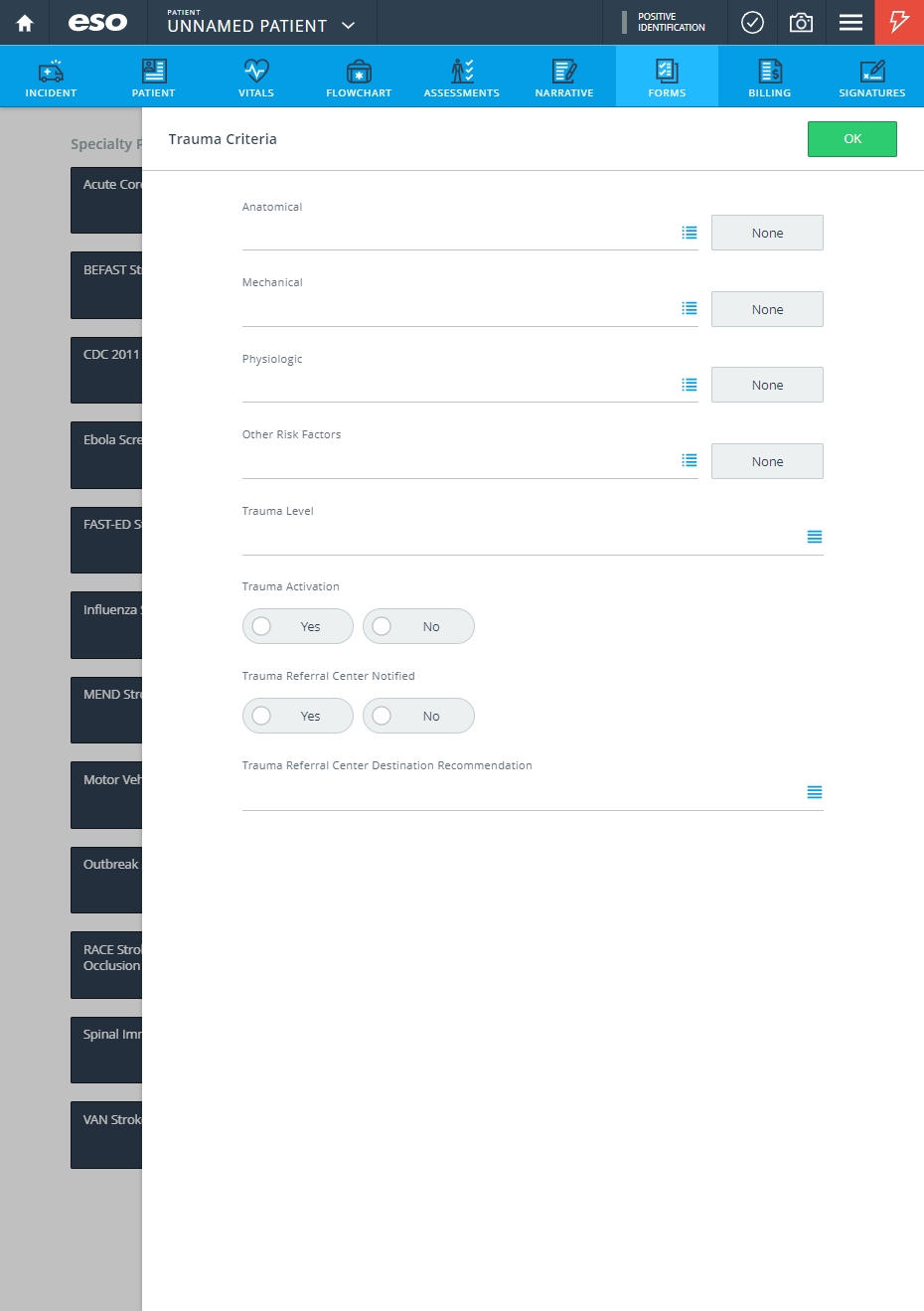924x1311 pixels.
Task: Switch to the Vitals tab
Action: pyautogui.click(x=256, y=77)
